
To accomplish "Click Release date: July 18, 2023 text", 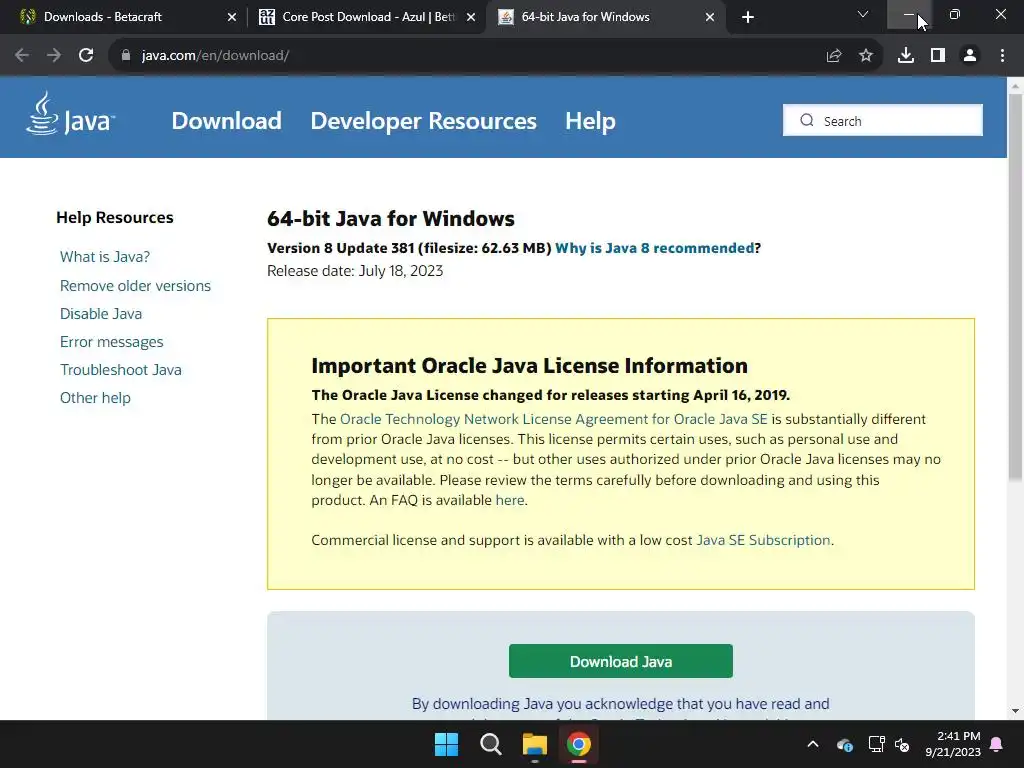I will click(x=355, y=271).
